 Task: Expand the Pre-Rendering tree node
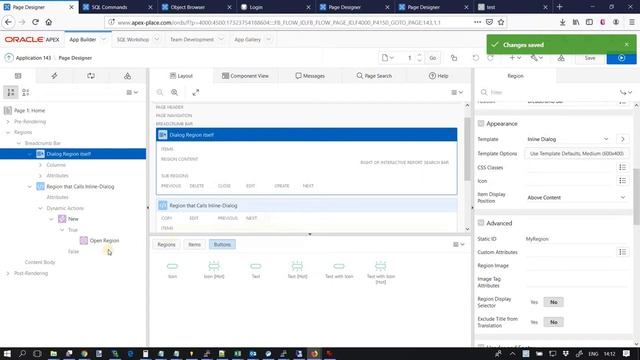pyautogui.click(x=8, y=122)
